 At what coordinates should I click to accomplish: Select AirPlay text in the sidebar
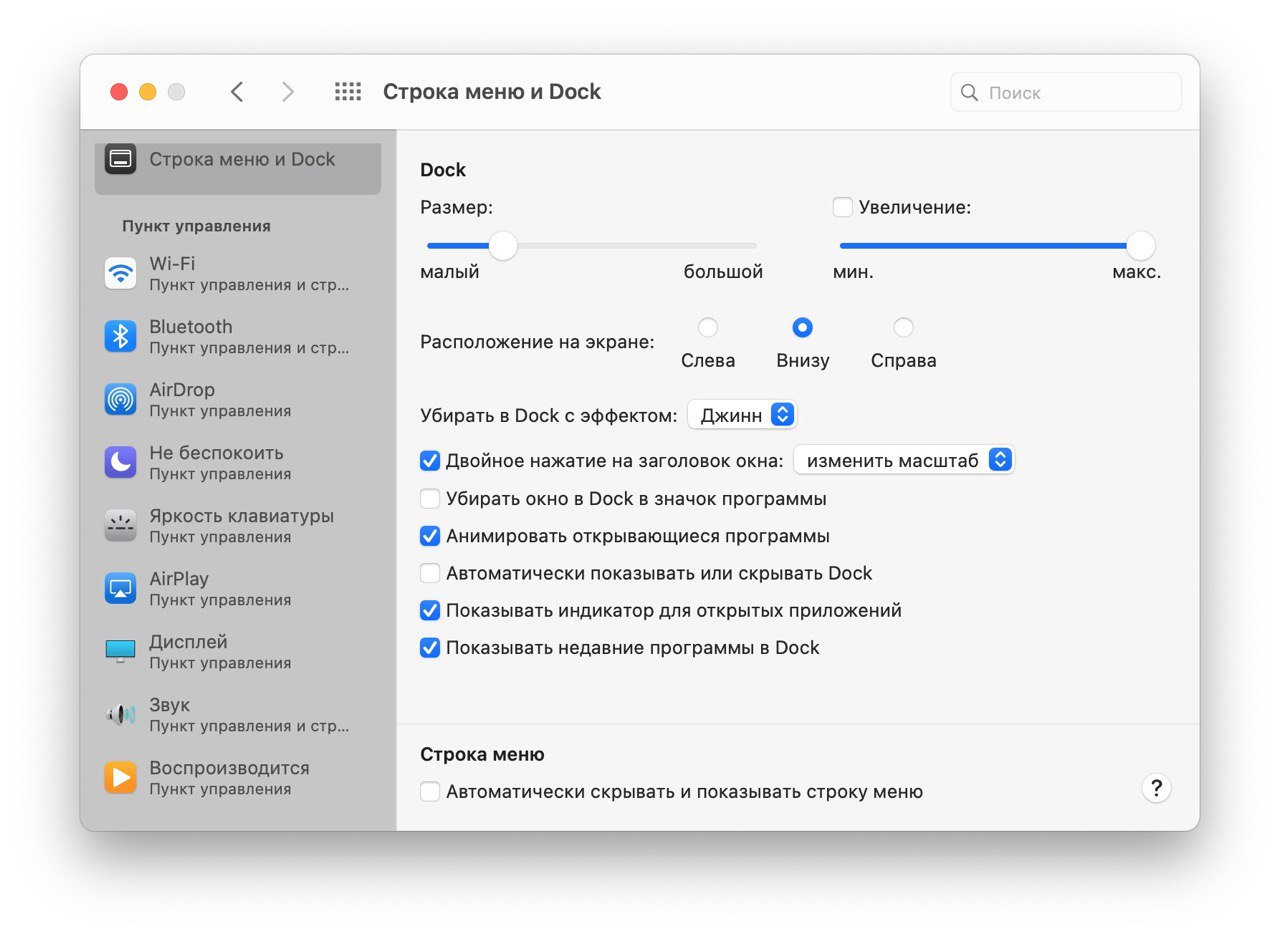(x=179, y=579)
